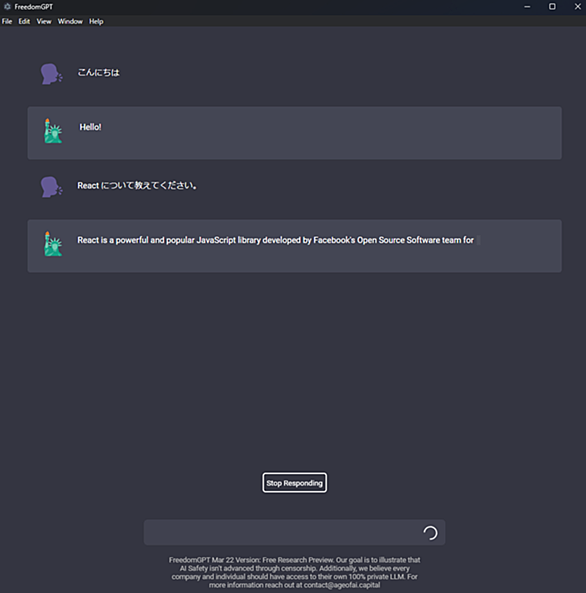Maximize the FreedomGPT window
This screenshot has width=586, height=593.
coord(552,7)
